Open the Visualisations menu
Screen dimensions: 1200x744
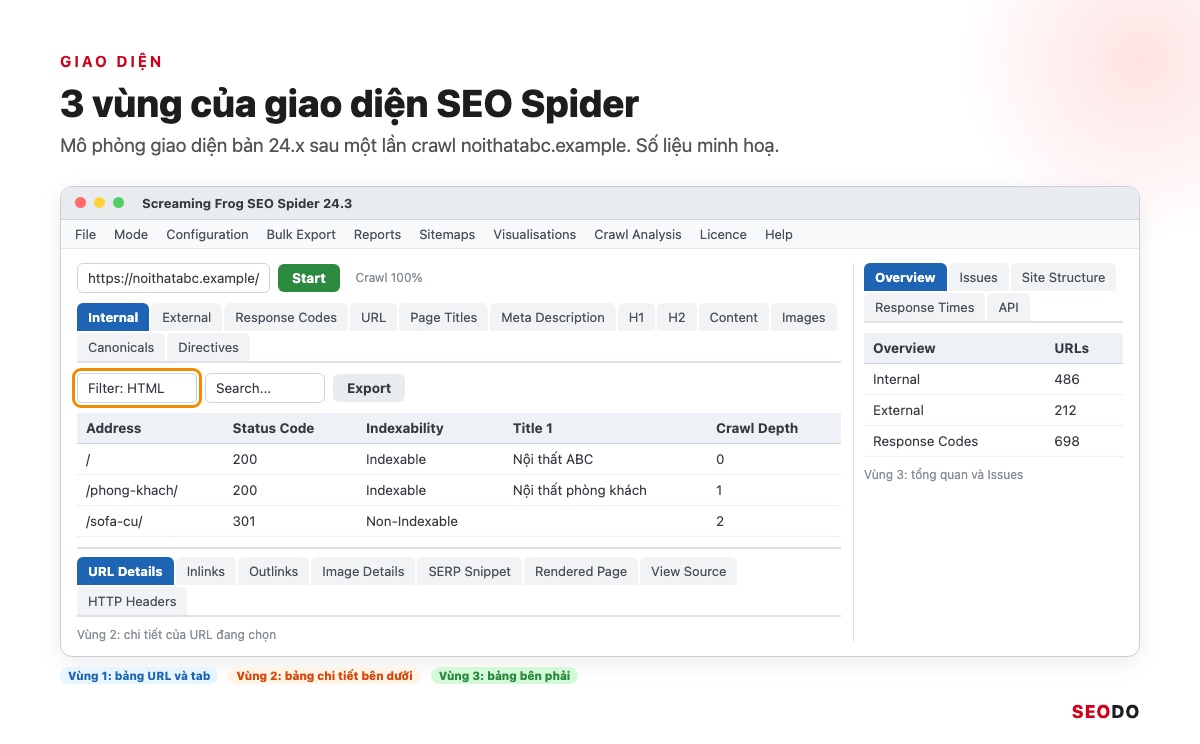click(x=534, y=235)
